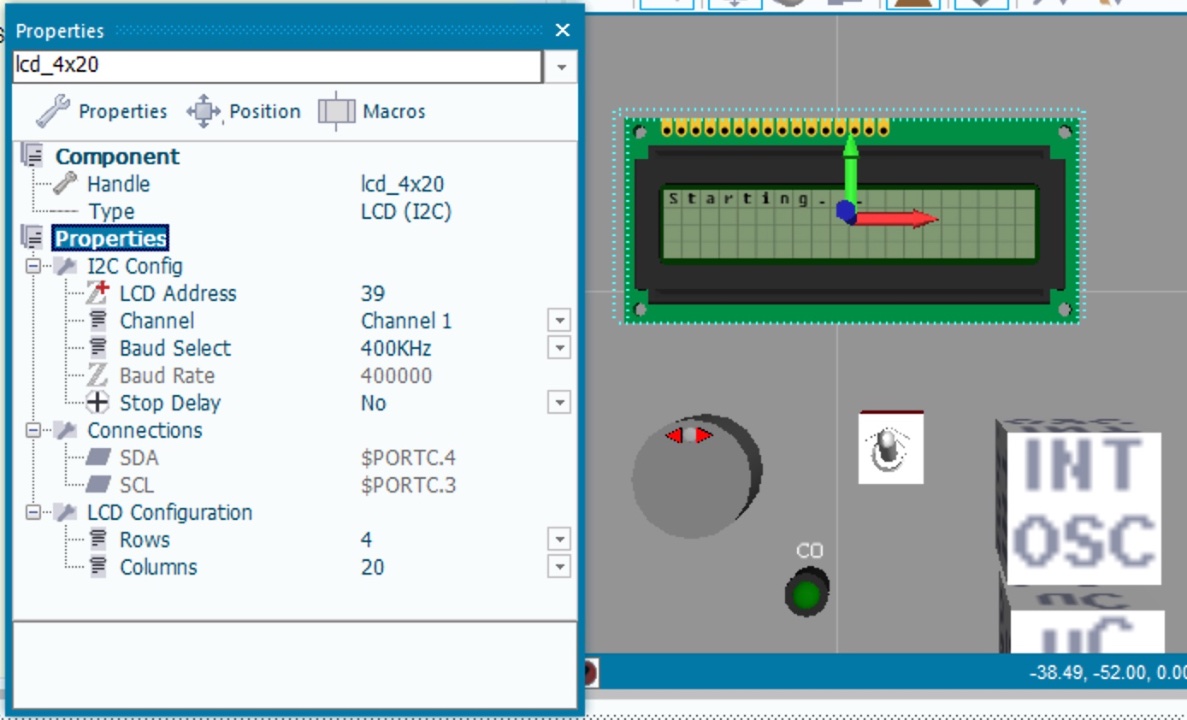Screen dimensions: 1187x720
Task: Click the green C0 LED component
Action: point(807,593)
